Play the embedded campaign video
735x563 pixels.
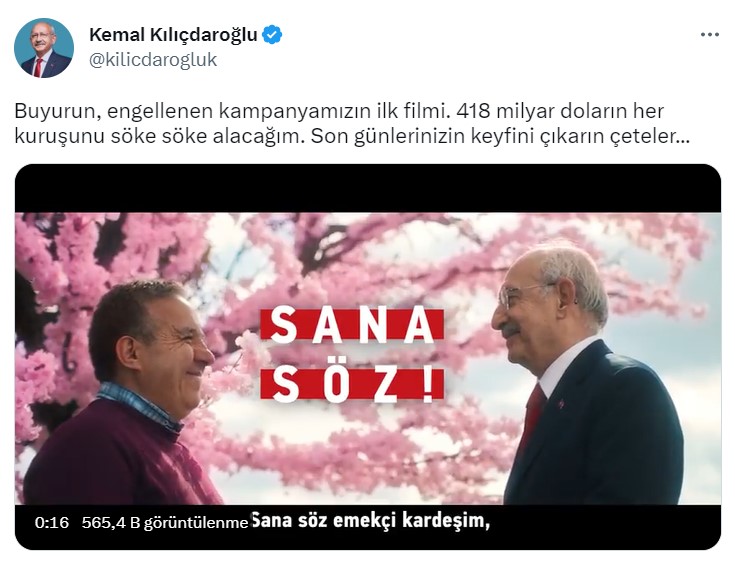point(368,357)
